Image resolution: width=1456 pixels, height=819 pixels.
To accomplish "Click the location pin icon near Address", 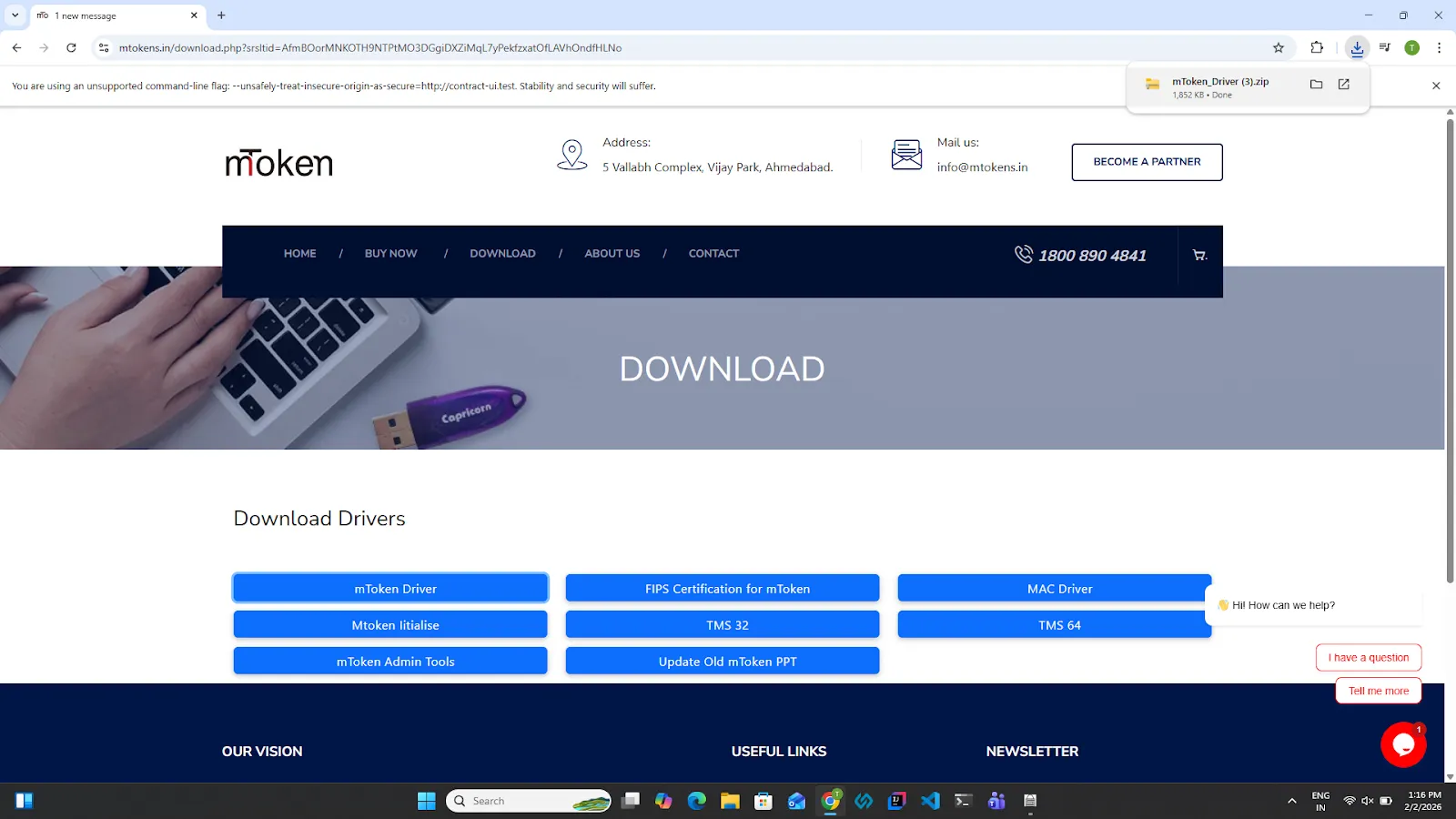I will click(x=571, y=155).
